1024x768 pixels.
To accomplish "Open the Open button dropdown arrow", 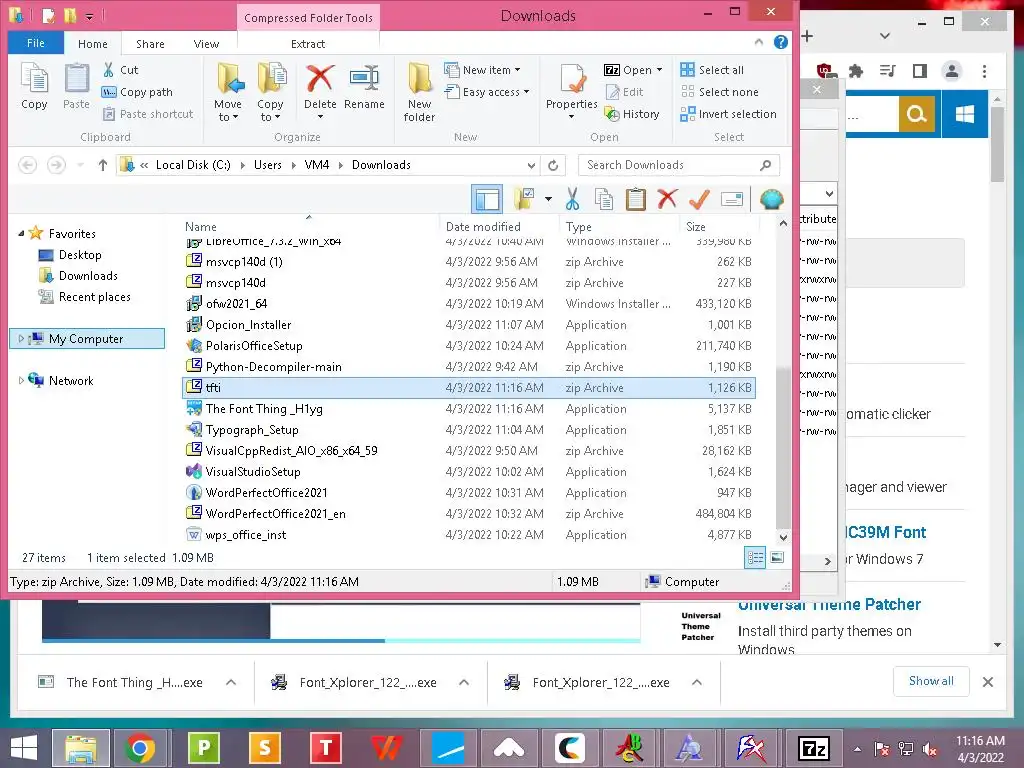I will point(660,70).
